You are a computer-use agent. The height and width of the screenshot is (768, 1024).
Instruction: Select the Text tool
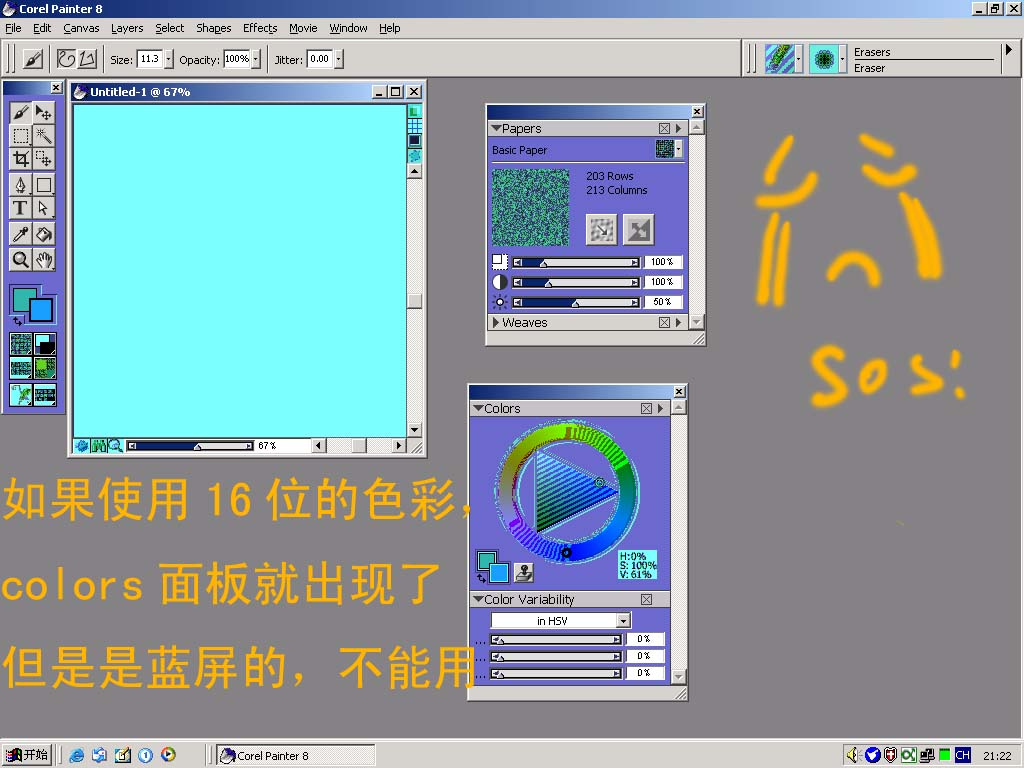[20, 208]
